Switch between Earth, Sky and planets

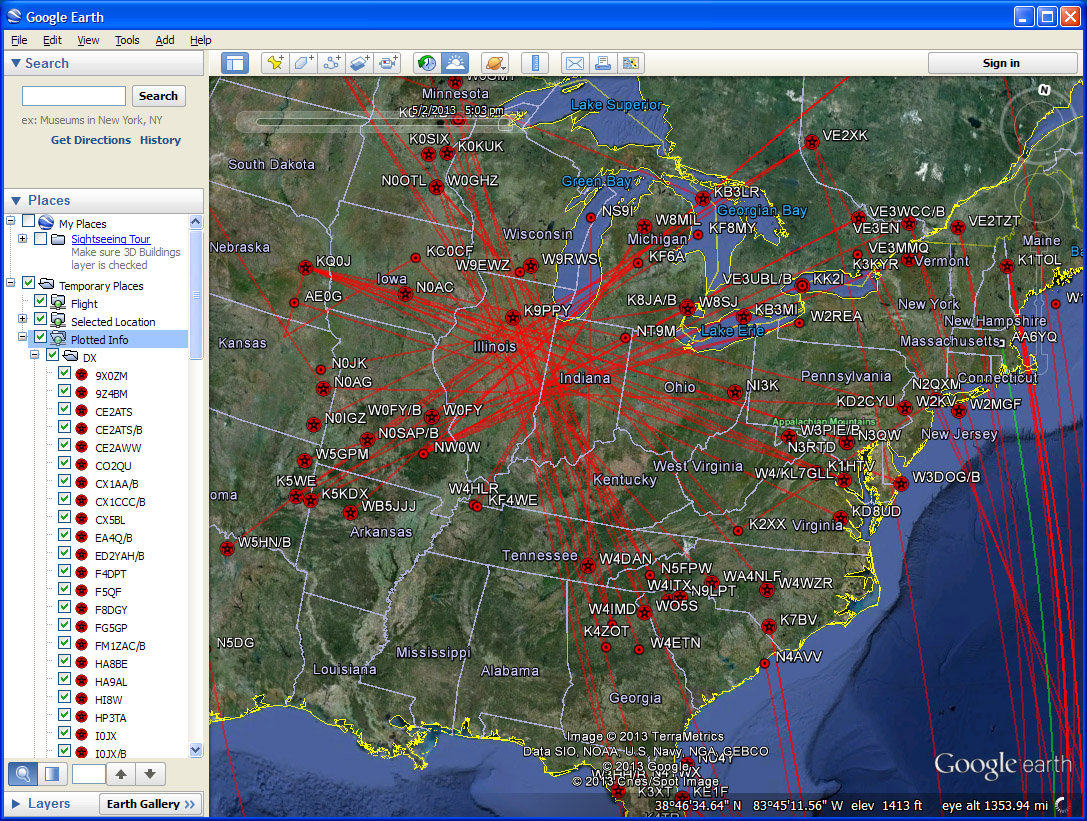[495, 63]
